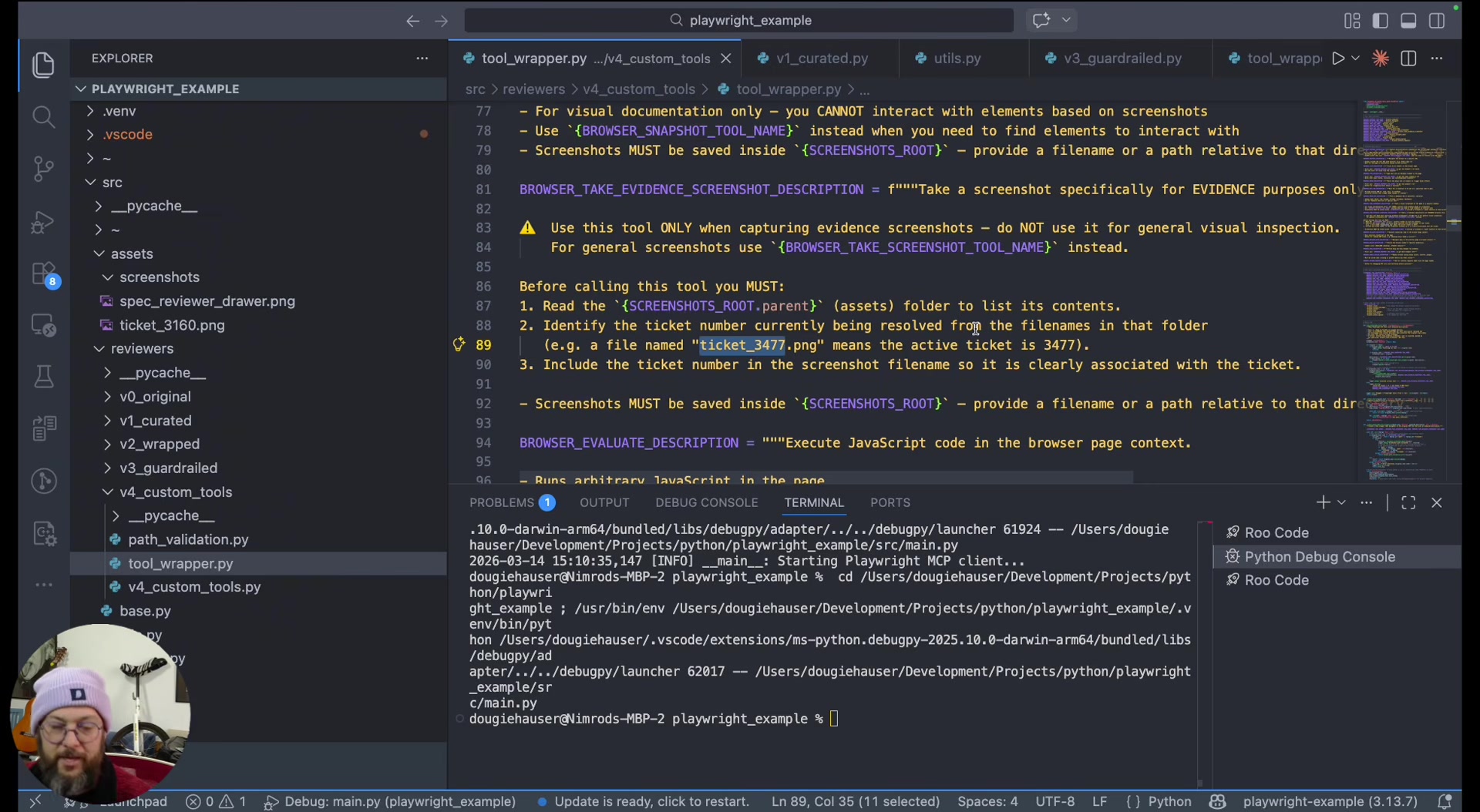Run the current Python file with the play button
1480x812 pixels.
[x=1339, y=58]
